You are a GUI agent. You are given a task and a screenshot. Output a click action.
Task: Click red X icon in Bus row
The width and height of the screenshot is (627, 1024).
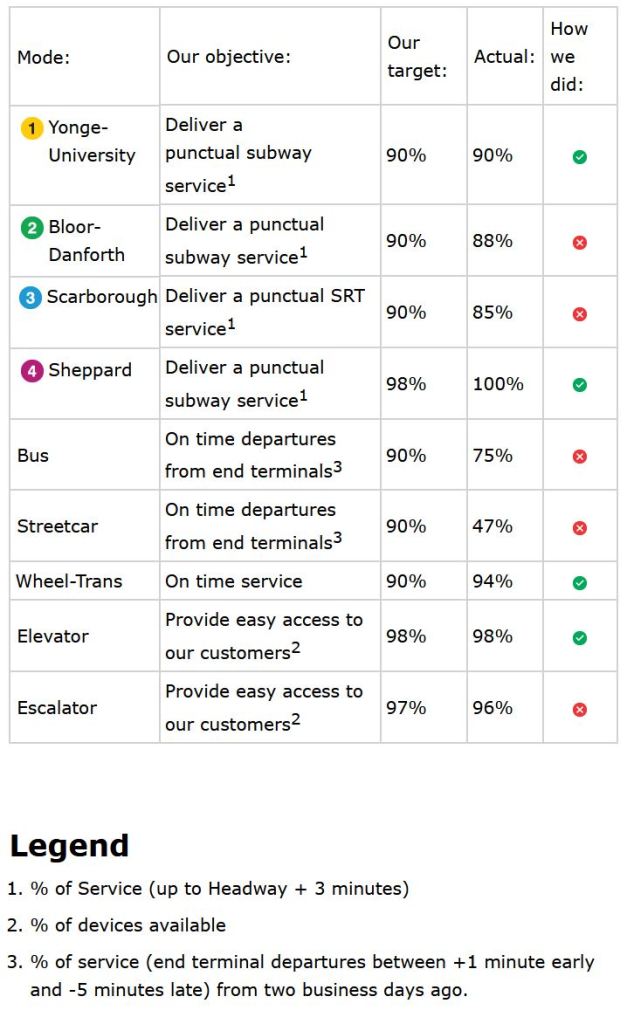pyautogui.click(x=579, y=457)
